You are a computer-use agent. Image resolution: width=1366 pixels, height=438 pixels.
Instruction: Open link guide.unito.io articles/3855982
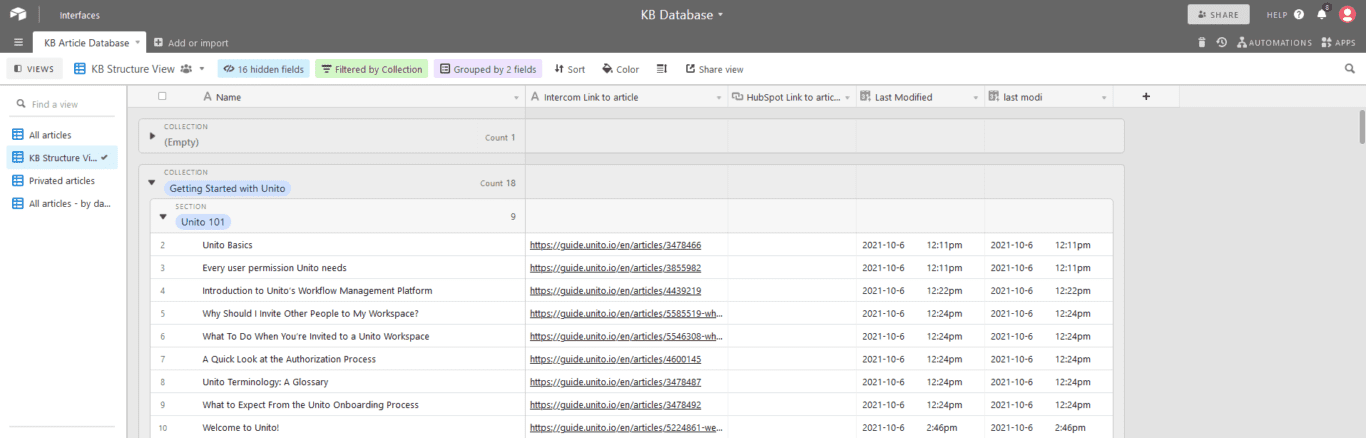[615, 268]
